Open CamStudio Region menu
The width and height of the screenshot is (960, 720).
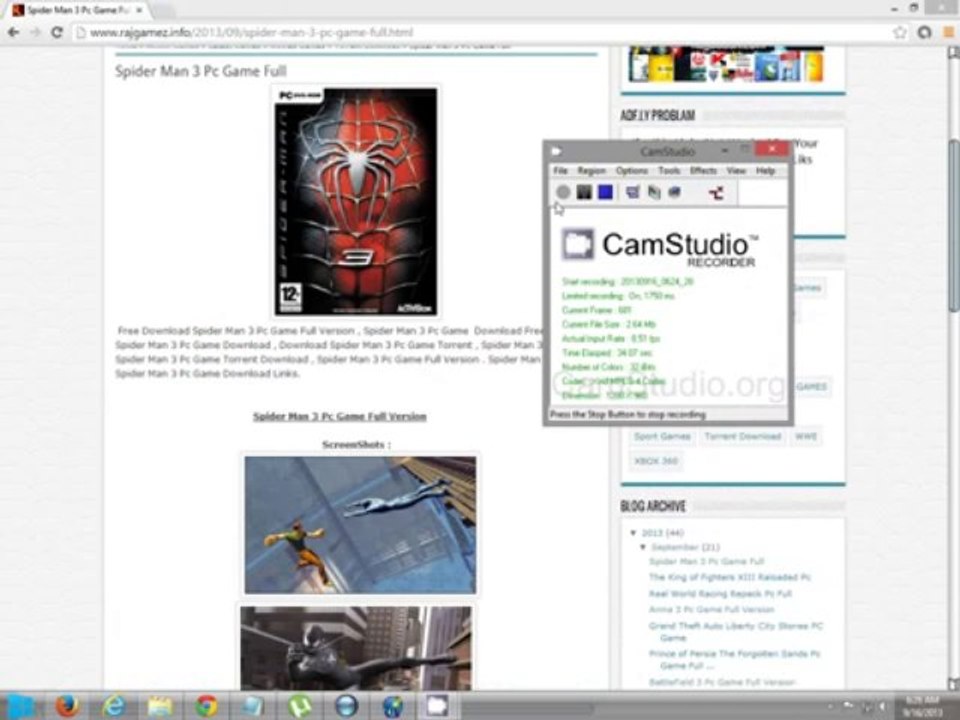point(591,171)
